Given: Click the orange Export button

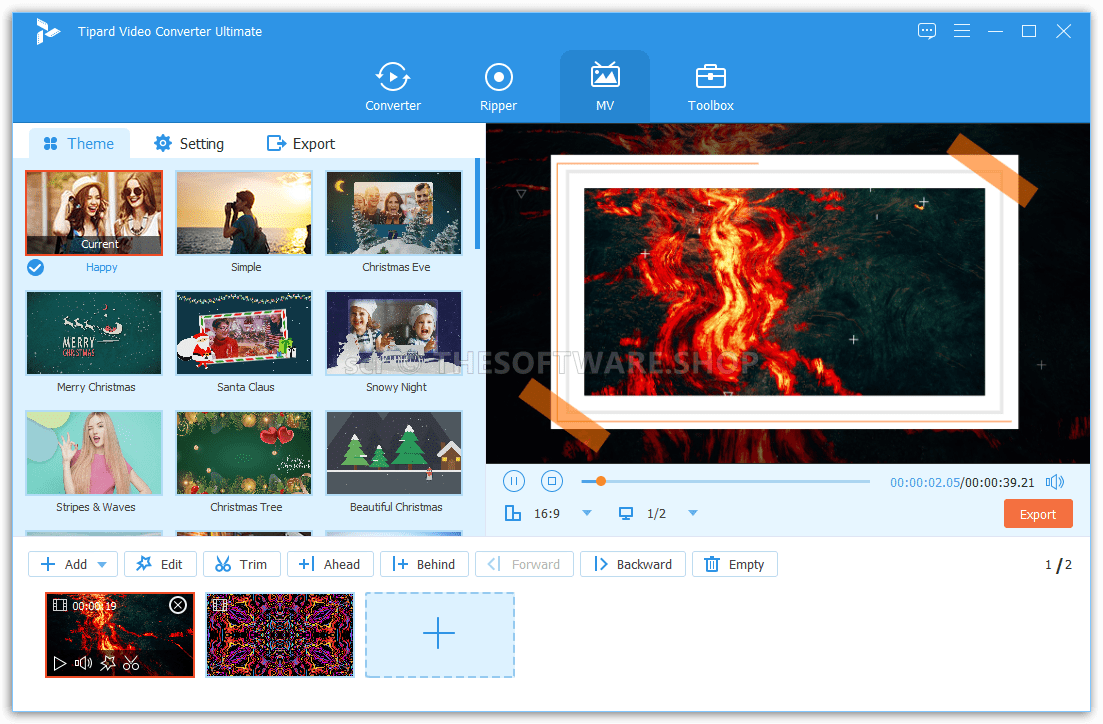Looking at the screenshot, I should 1037,514.
